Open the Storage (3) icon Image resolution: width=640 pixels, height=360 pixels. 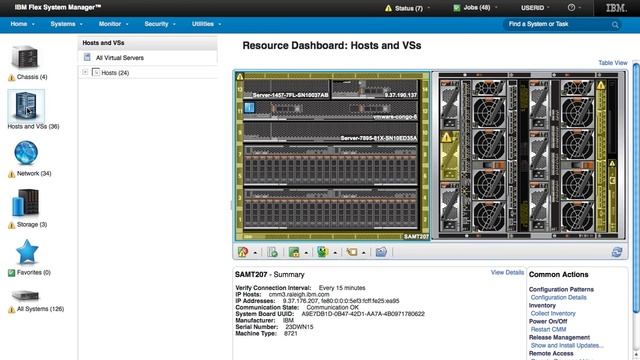coord(25,202)
